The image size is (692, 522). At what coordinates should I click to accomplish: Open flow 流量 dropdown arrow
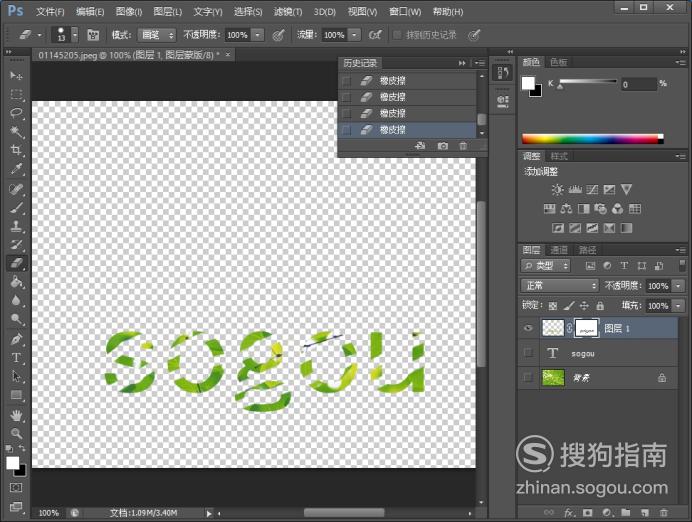(354, 35)
